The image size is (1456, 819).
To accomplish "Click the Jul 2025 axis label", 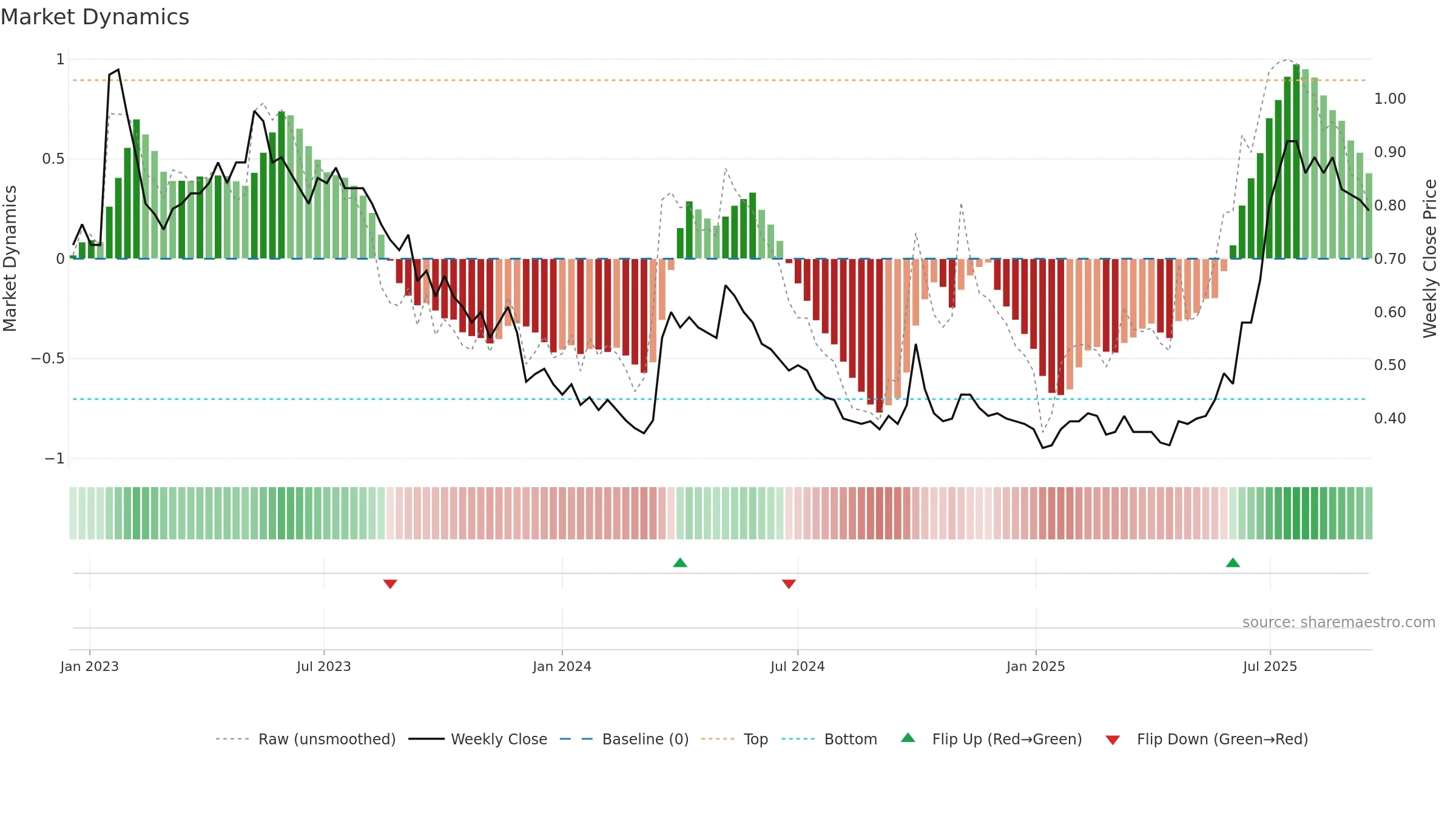I will [1270, 666].
